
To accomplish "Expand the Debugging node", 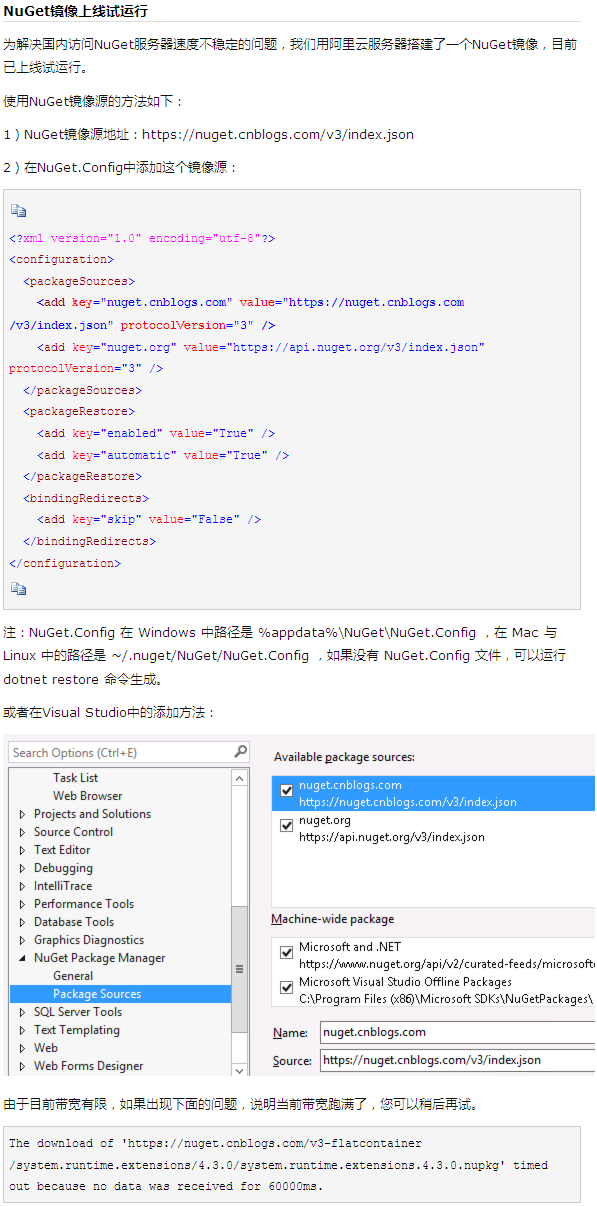I will 23,868.
